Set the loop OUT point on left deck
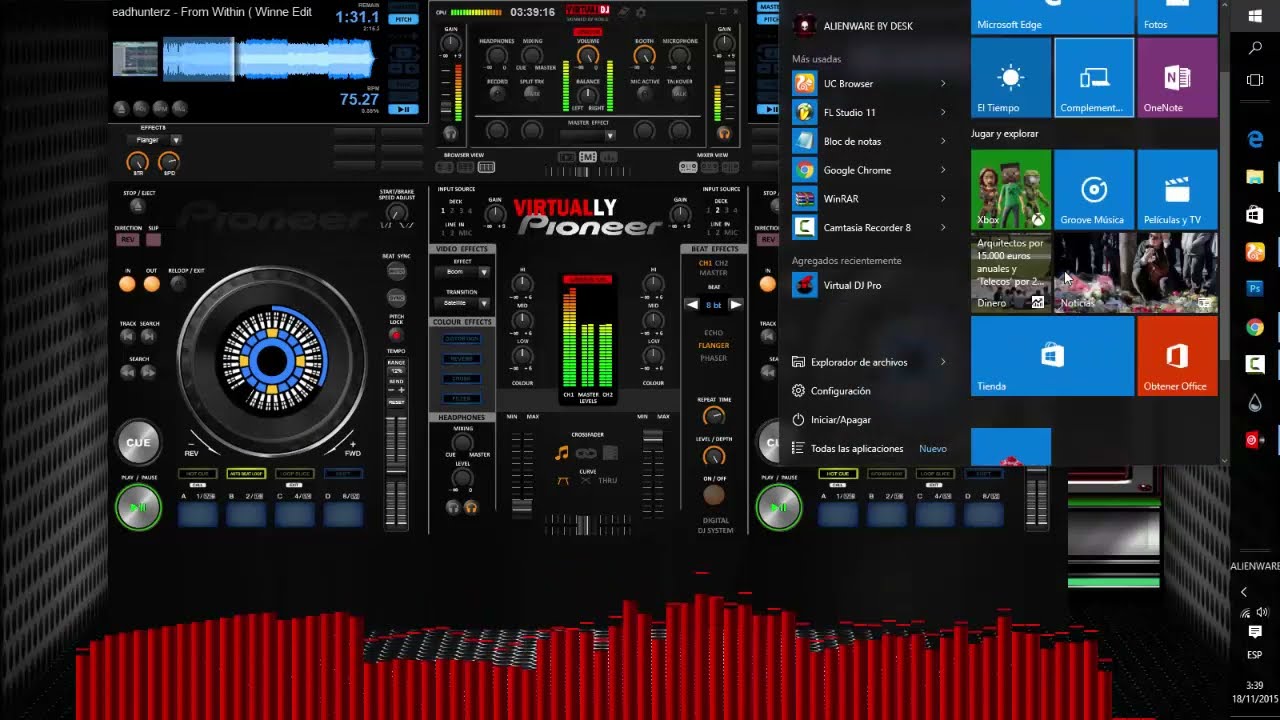Image resolution: width=1280 pixels, height=720 pixels. [151, 284]
